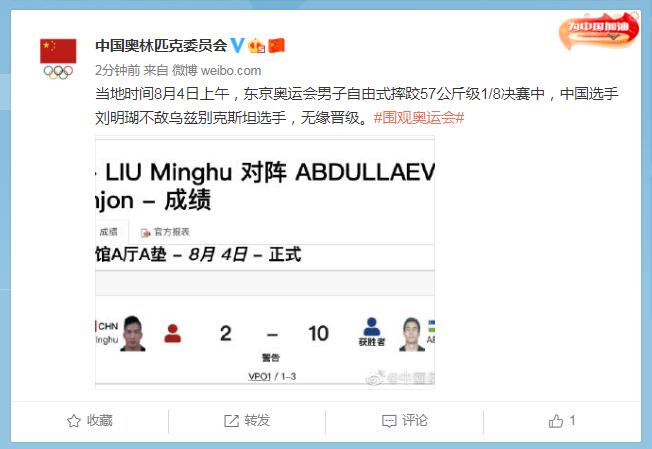Screen dimensions: 652x449
Task: Toggle the thumbs-up like button
Action: pyautogui.click(x=562, y=421)
